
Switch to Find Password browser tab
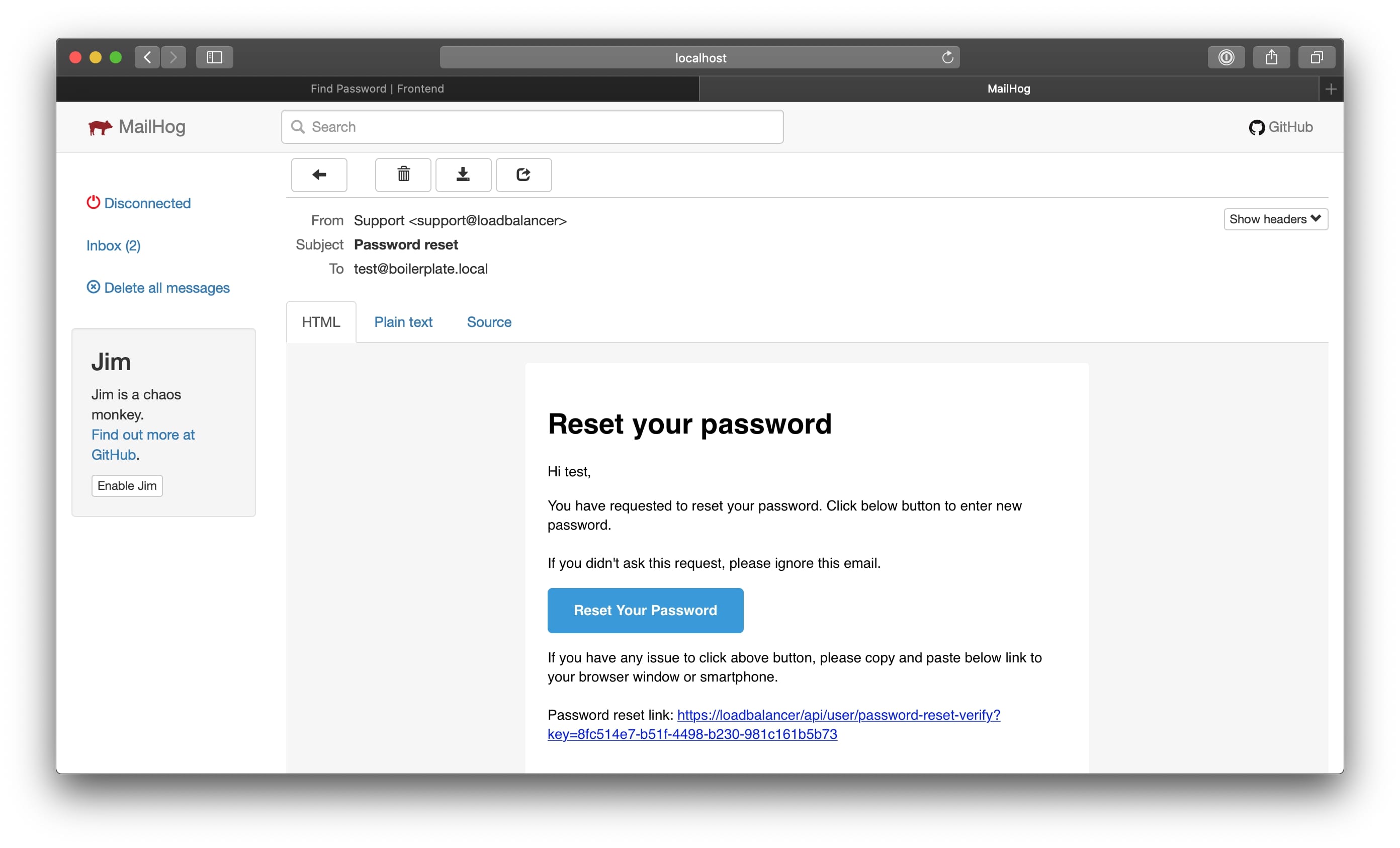[377, 89]
